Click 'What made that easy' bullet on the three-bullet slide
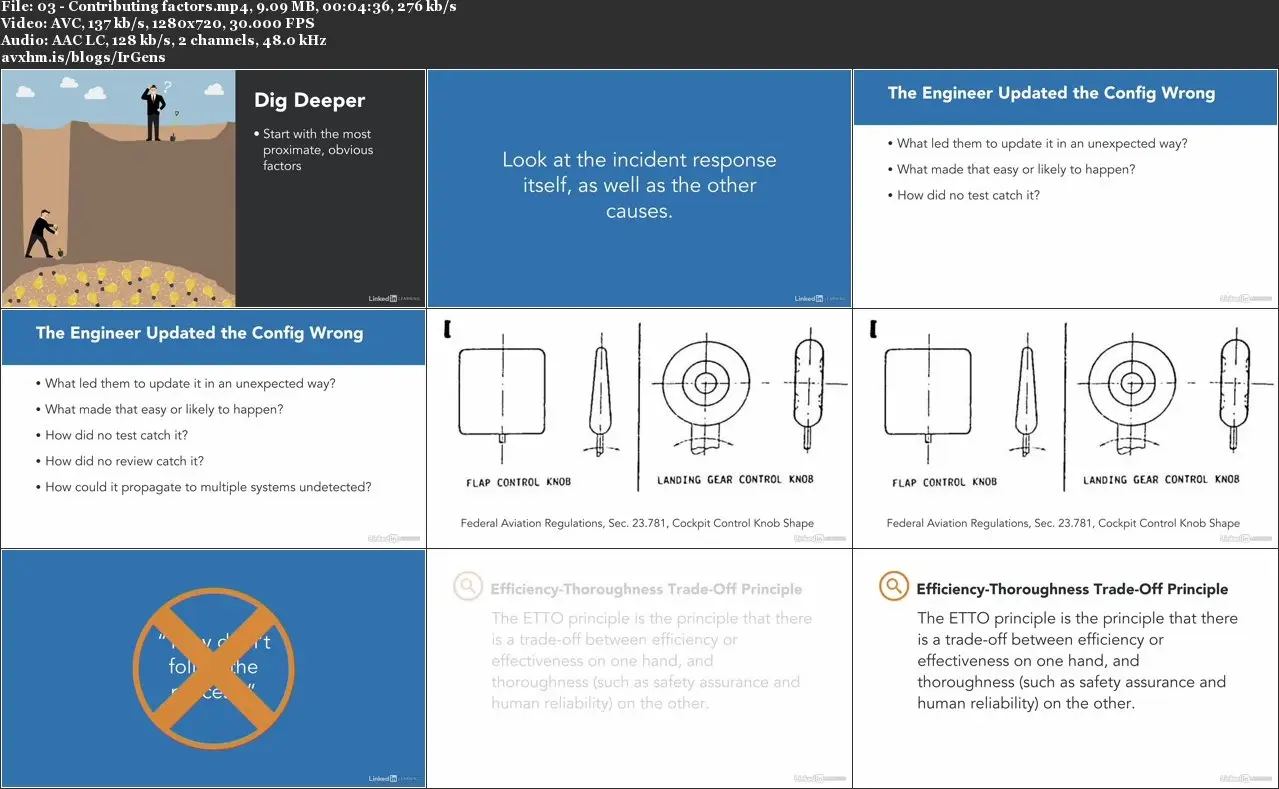The image size is (1279, 789). pyautogui.click(x=1012, y=169)
